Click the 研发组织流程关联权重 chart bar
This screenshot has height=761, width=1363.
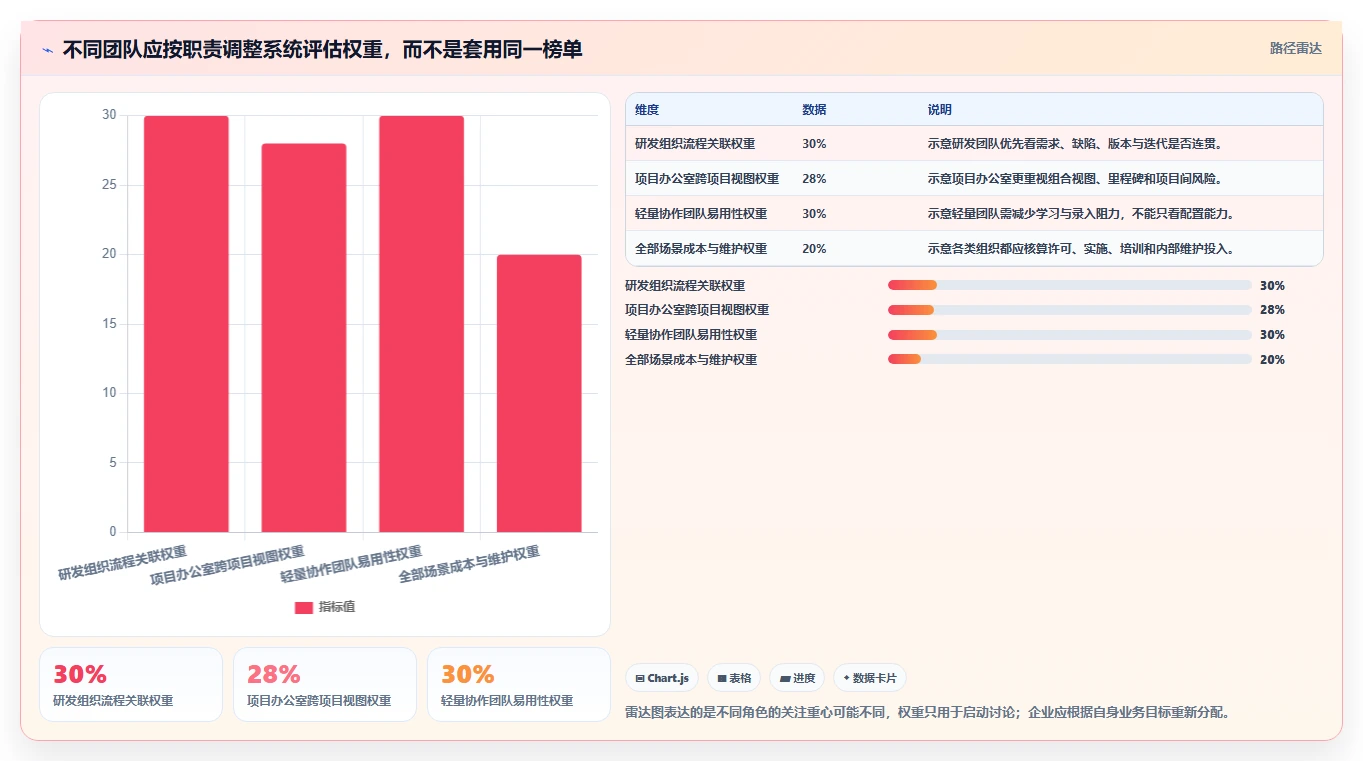[x=186, y=324]
